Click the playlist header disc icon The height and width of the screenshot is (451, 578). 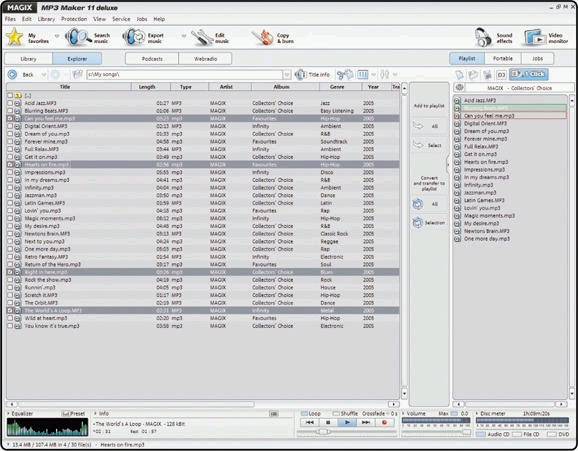[459, 87]
